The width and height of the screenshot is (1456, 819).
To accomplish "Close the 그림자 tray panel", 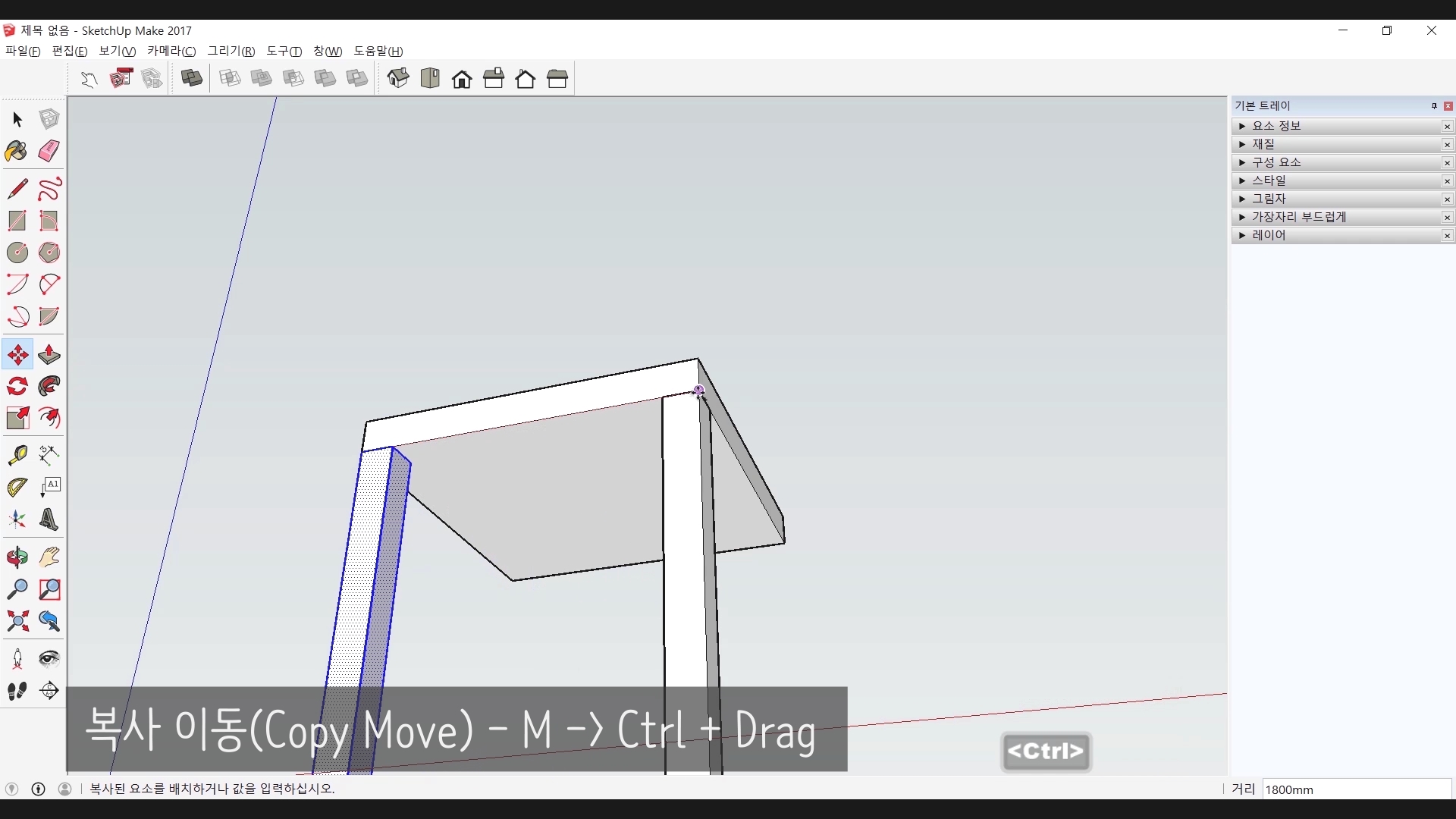I will coord(1447,199).
